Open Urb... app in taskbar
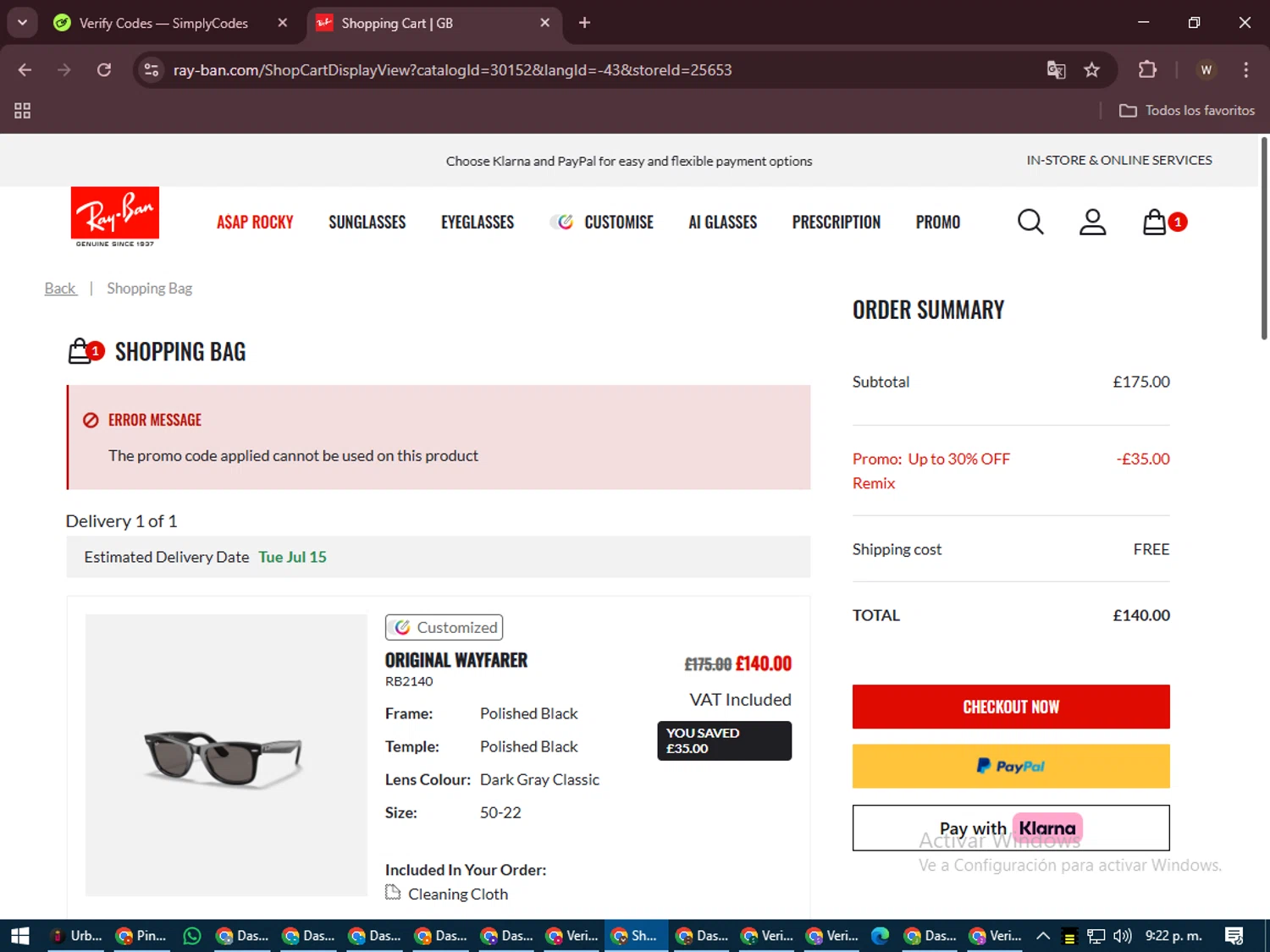The image size is (1270, 952). tap(77, 936)
